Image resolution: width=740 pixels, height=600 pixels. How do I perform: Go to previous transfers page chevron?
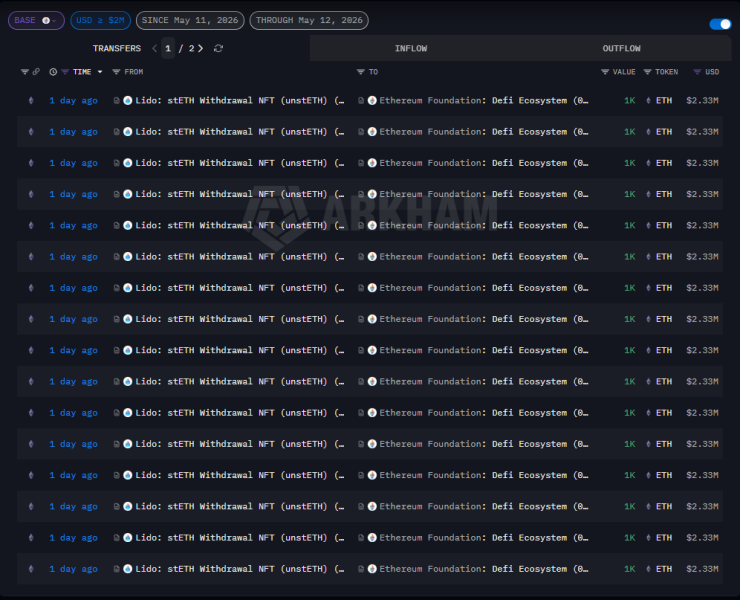(154, 49)
